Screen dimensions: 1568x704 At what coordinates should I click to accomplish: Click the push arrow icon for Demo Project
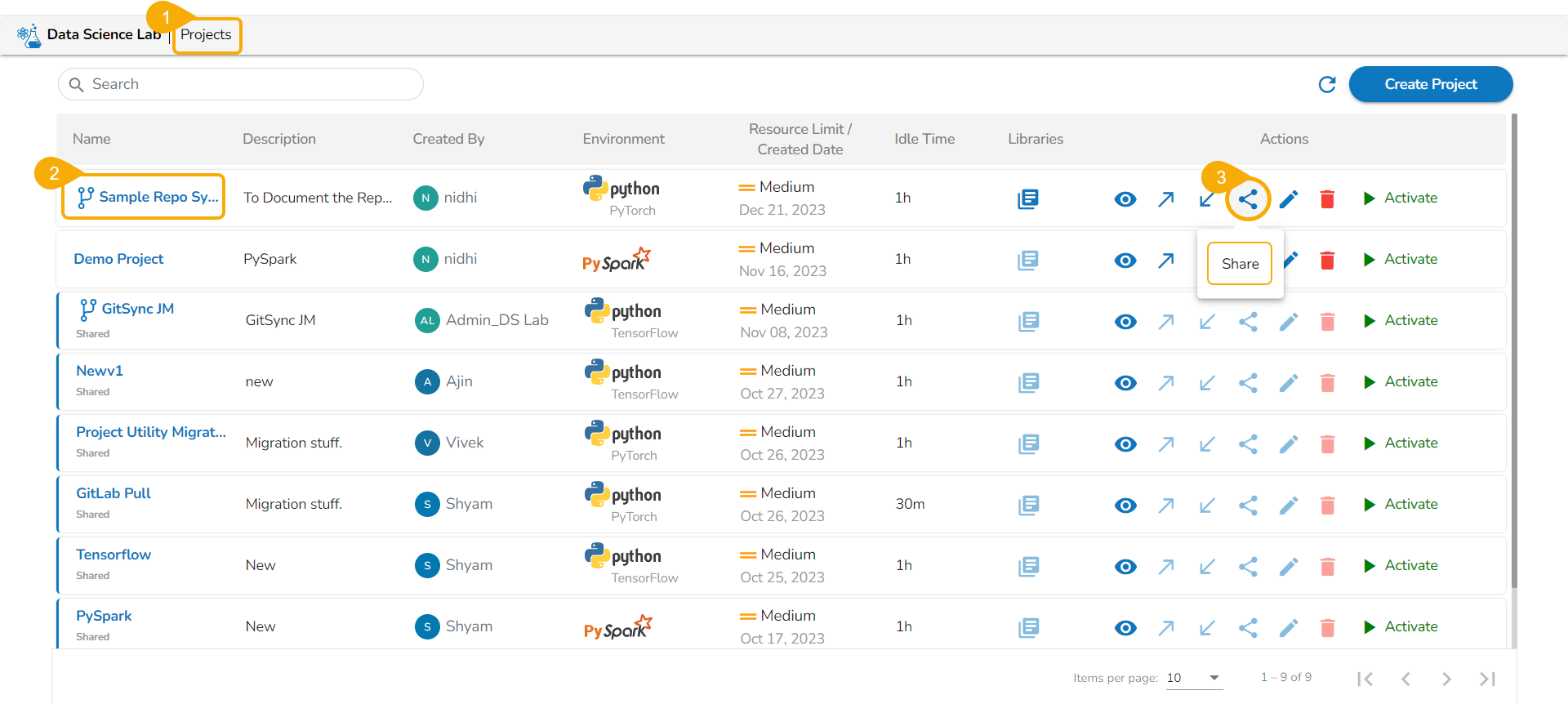(x=1166, y=260)
